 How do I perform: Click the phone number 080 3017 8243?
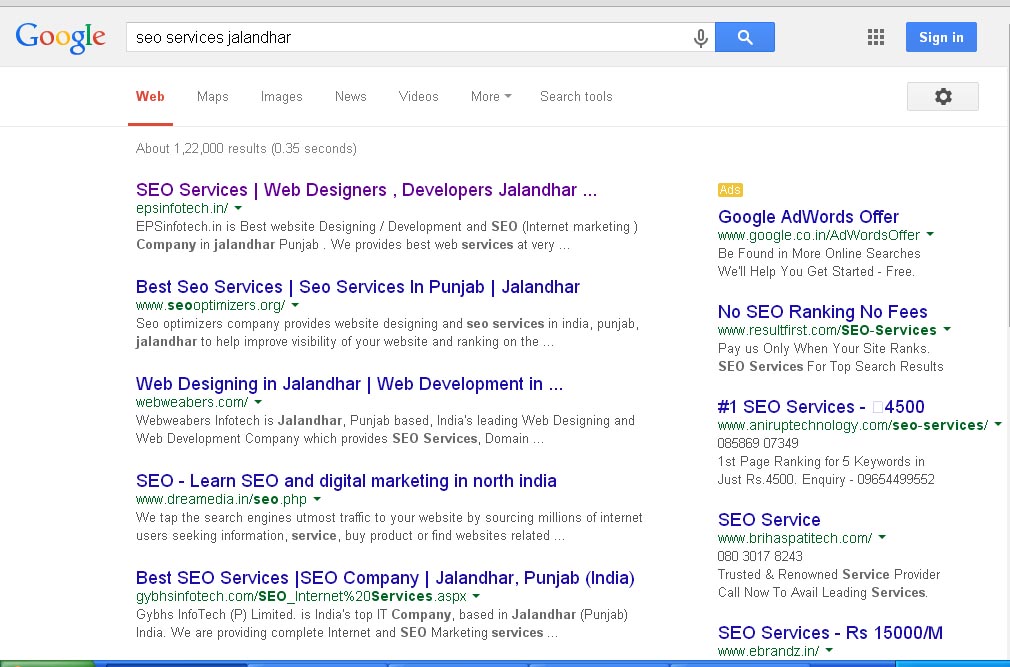pos(760,556)
